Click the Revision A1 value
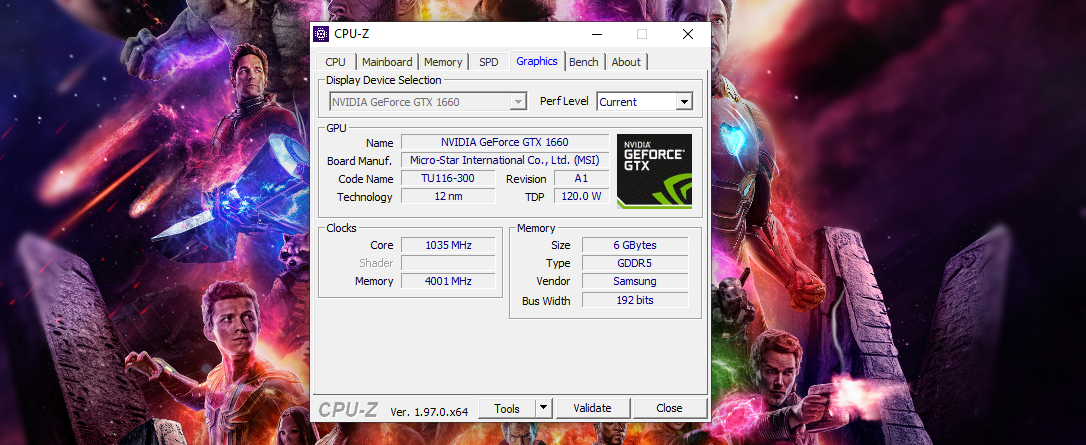The image size is (1086, 445). pos(581,178)
